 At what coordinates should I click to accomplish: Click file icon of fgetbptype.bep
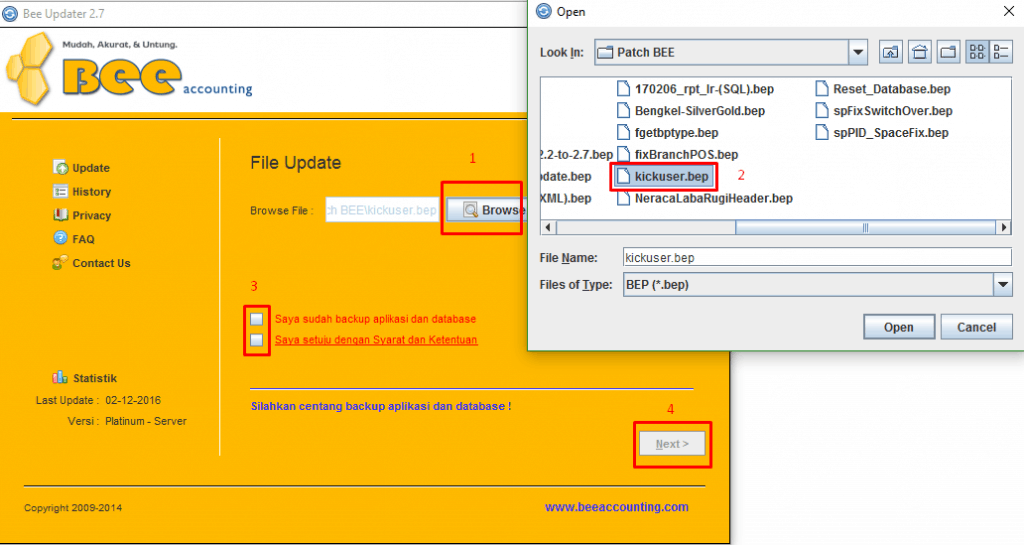click(x=624, y=132)
